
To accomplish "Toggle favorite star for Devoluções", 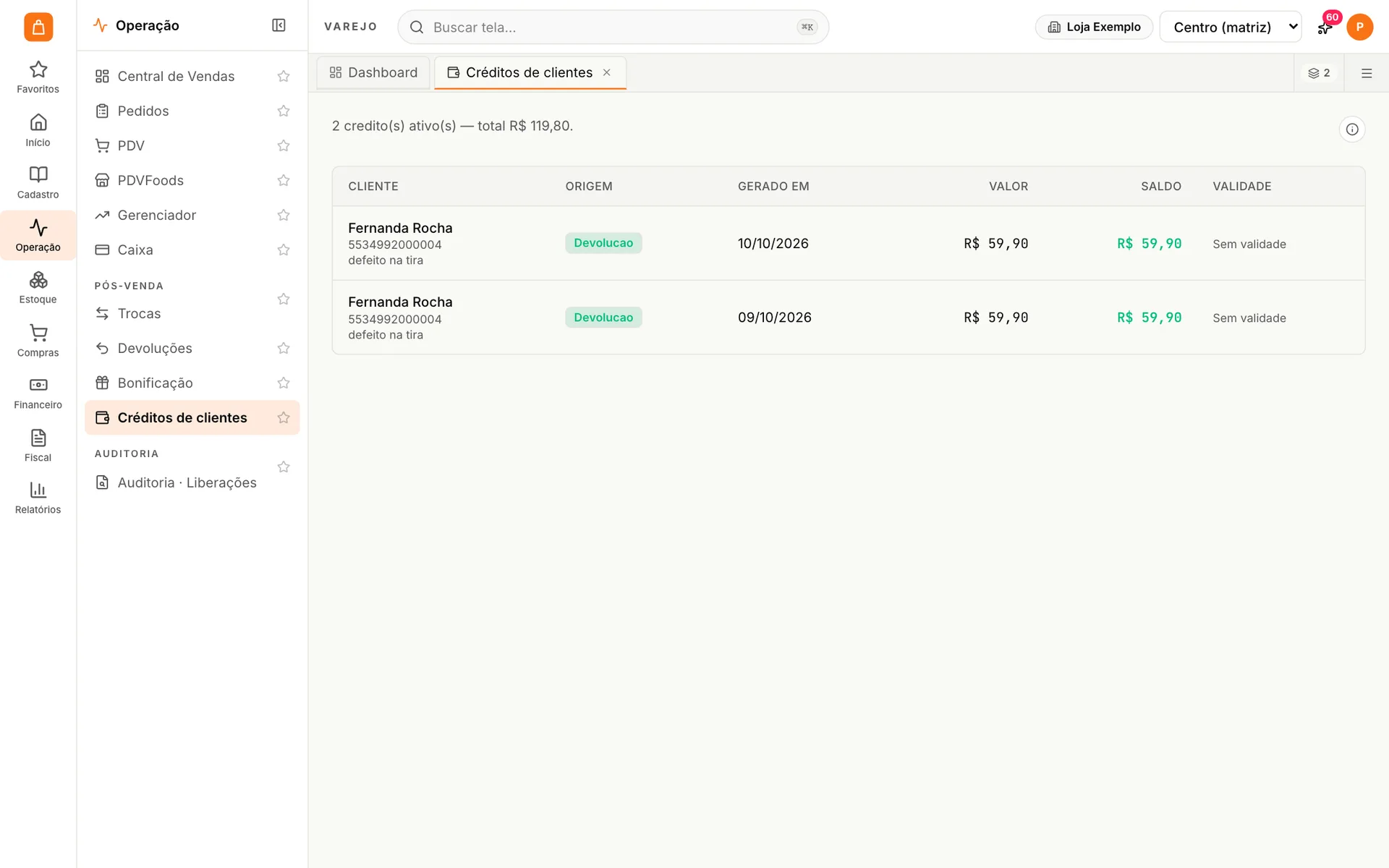I will tap(284, 348).
